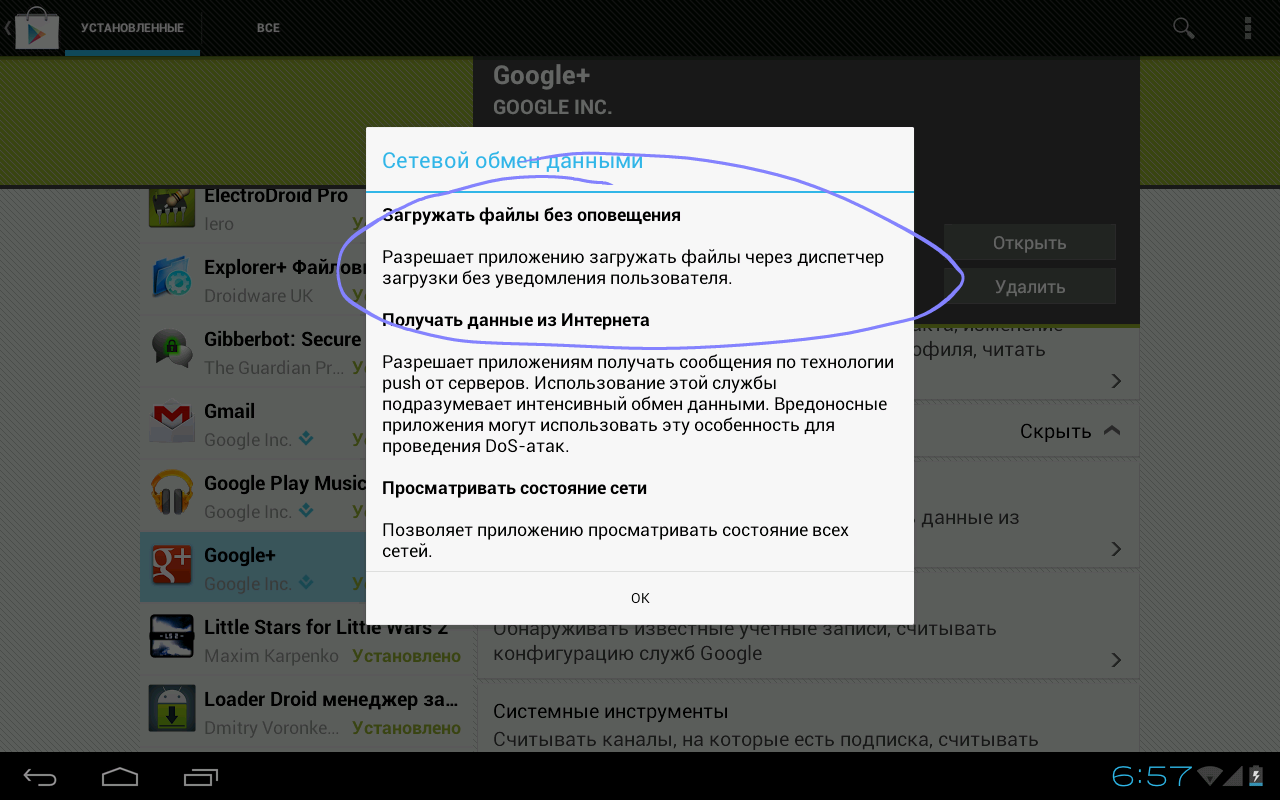Image resolution: width=1280 pixels, height=800 pixels.
Task: Tap the Little Stars for Little Wars icon
Action: (172, 638)
